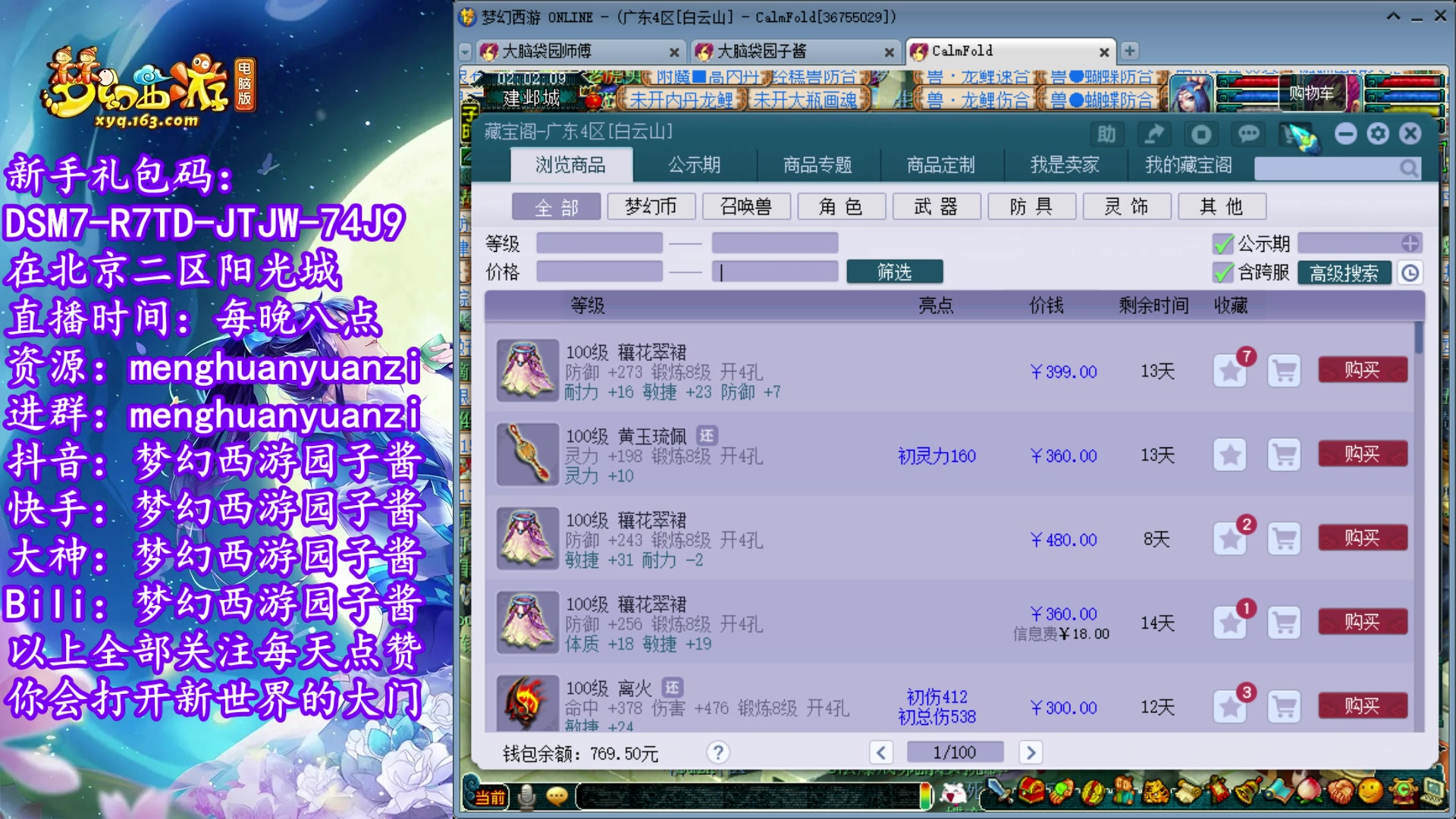Select the 浏览商品 tab
The height and width of the screenshot is (819, 1456).
coord(571,165)
